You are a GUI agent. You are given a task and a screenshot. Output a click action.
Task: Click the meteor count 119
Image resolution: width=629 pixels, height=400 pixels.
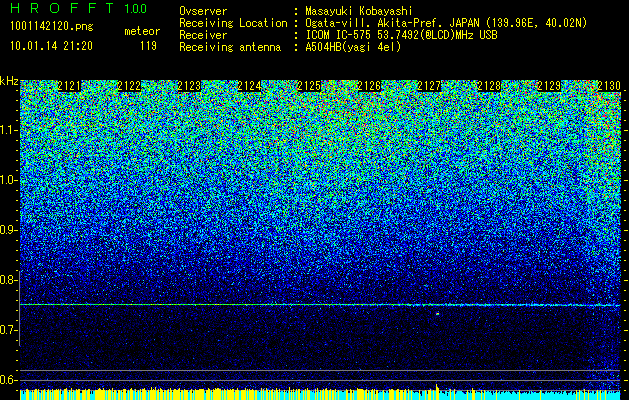148,46
